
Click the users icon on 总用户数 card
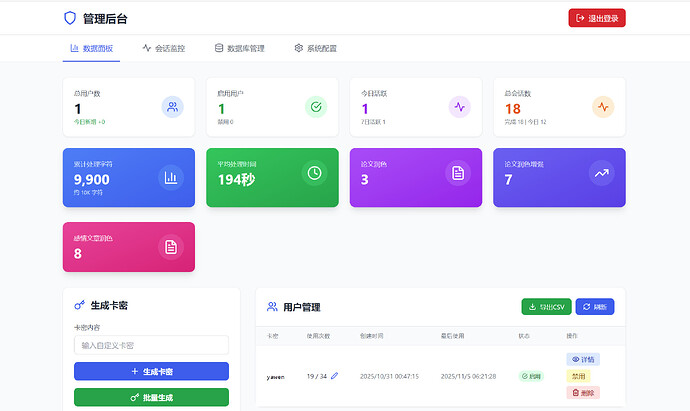[172, 107]
